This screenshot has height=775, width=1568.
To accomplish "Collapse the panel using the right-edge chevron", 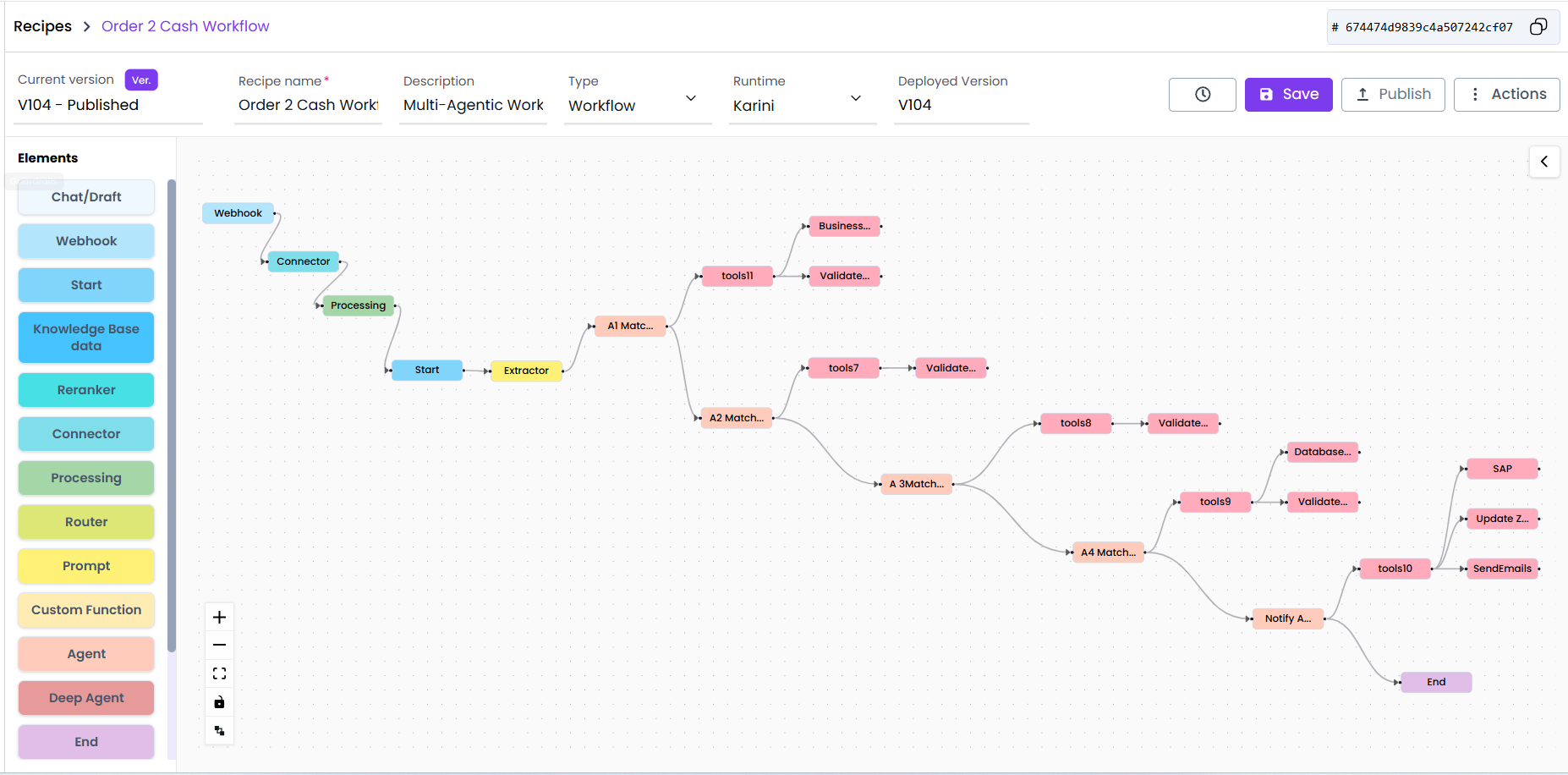I will [1544, 162].
